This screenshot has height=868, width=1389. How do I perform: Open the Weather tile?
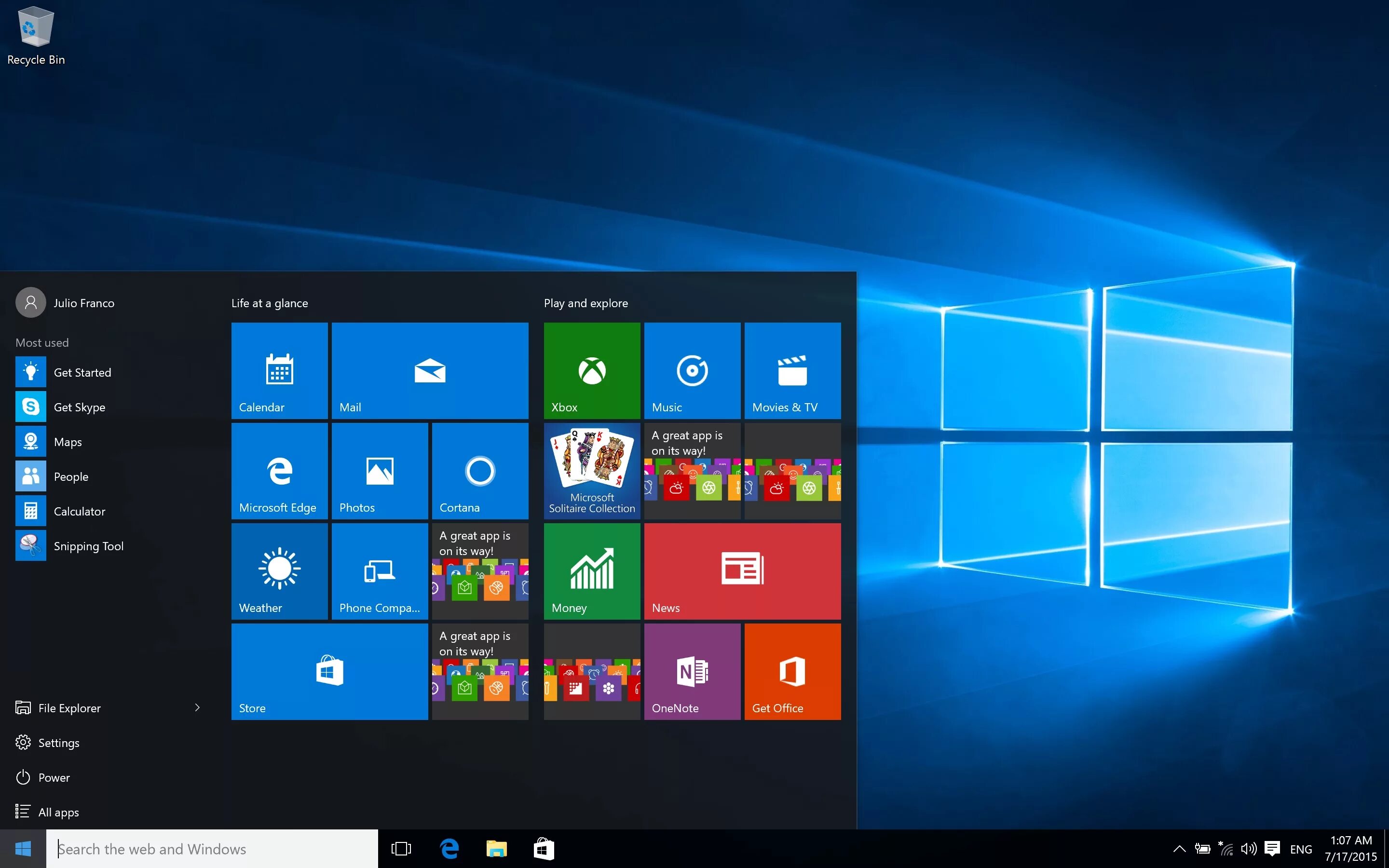click(x=278, y=570)
